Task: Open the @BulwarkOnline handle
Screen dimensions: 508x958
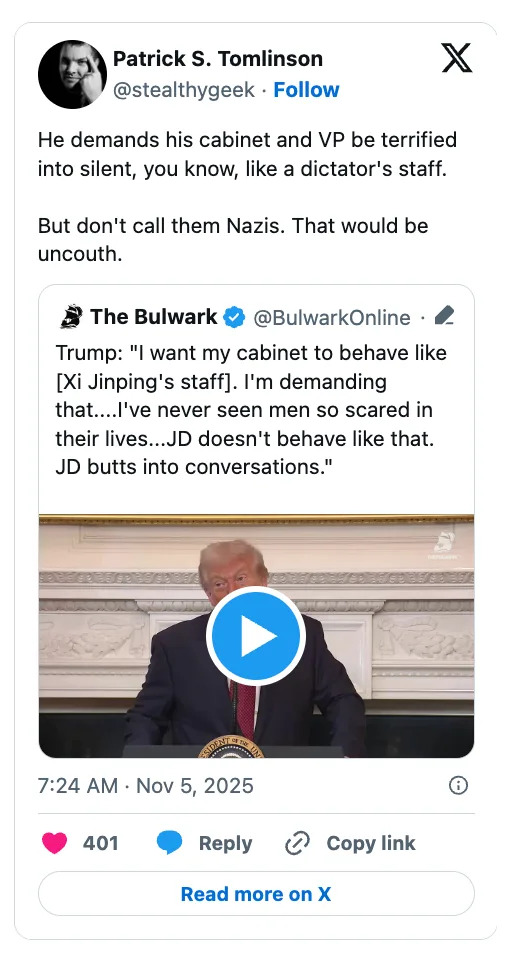Action: 332,318
